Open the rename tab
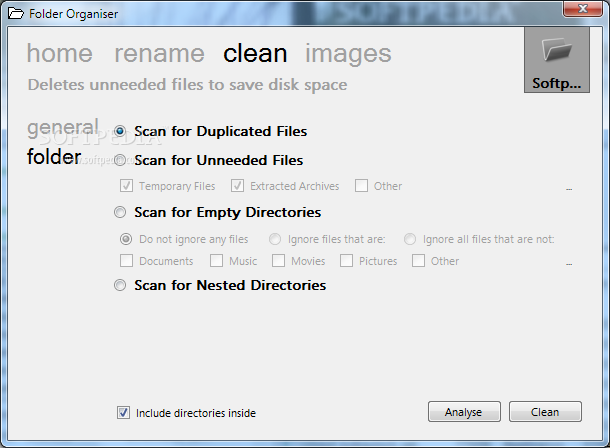610x448 pixels. coord(159,53)
